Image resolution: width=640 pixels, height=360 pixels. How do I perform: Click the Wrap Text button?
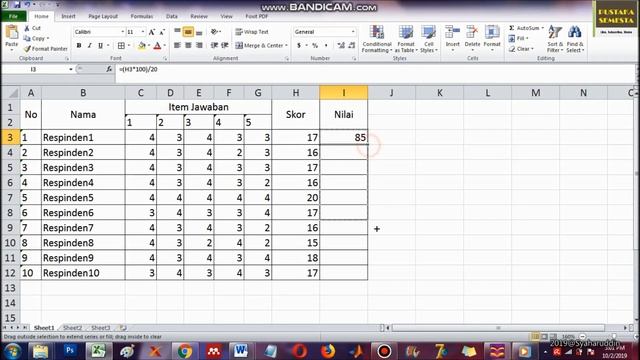[x=252, y=32]
